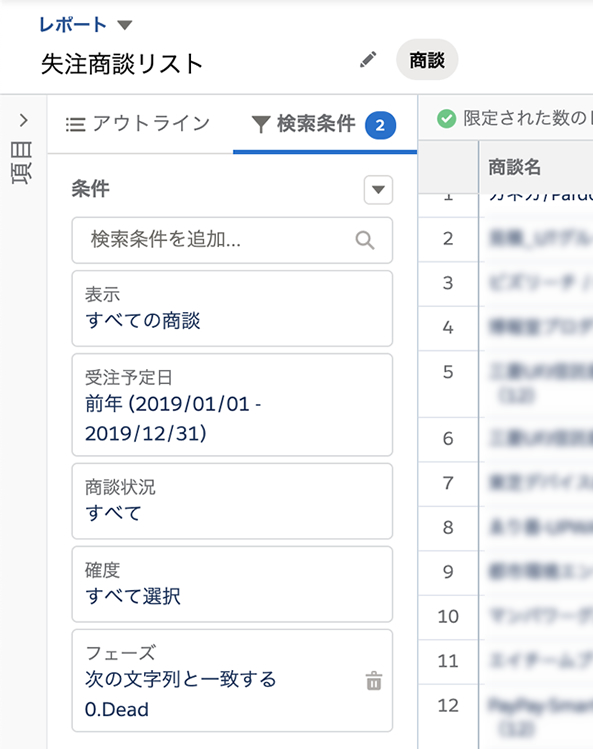This screenshot has width=593, height=749.
Task: Select row number 10
Action: pyautogui.click(x=448, y=616)
